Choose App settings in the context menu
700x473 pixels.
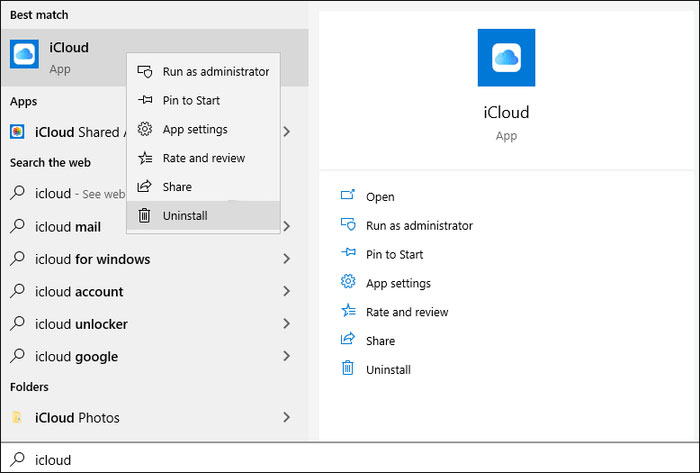pyautogui.click(x=204, y=129)
